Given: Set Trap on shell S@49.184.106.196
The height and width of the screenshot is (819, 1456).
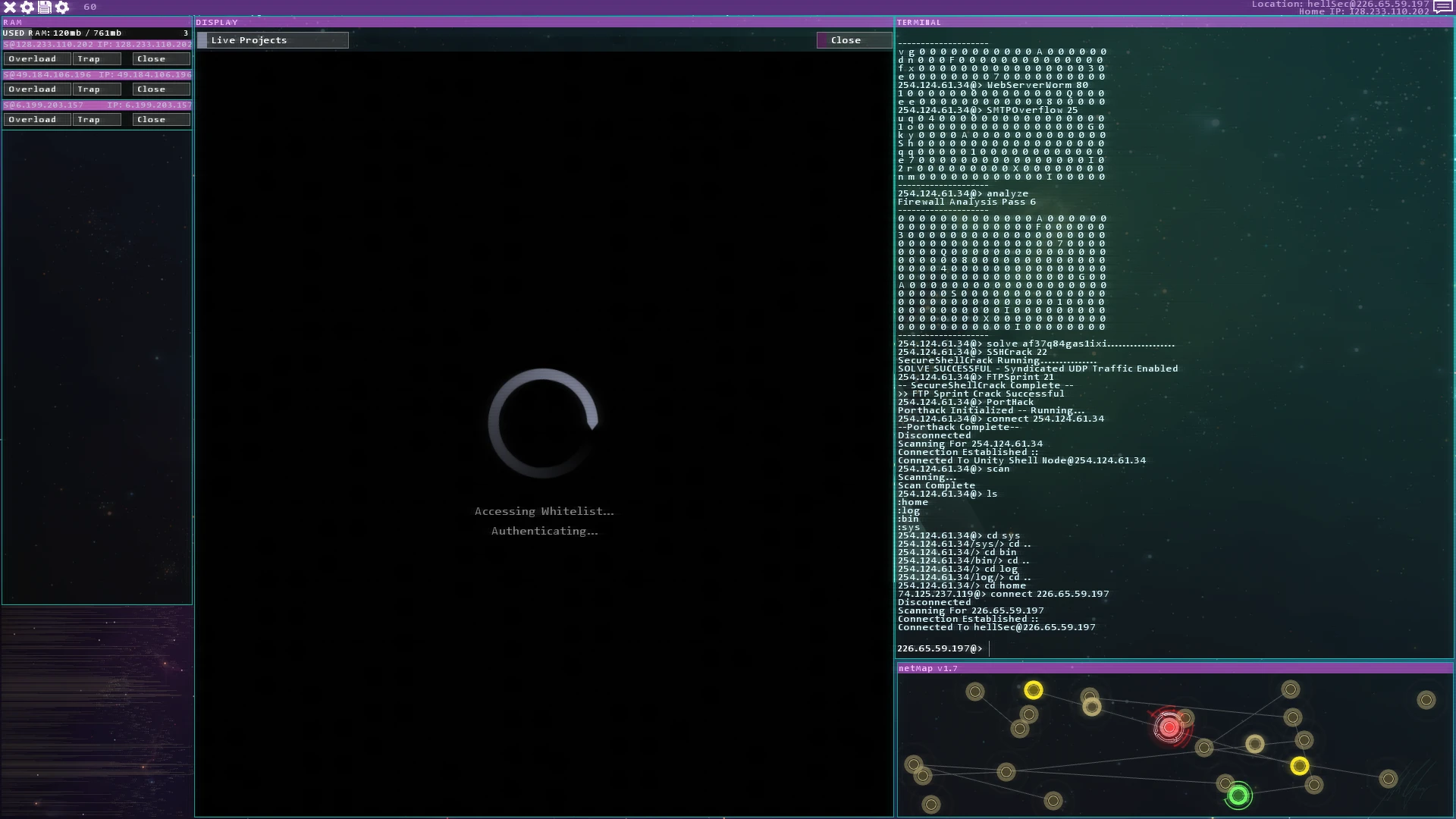Looking at the screenshot, I should [x=97, y=89].
